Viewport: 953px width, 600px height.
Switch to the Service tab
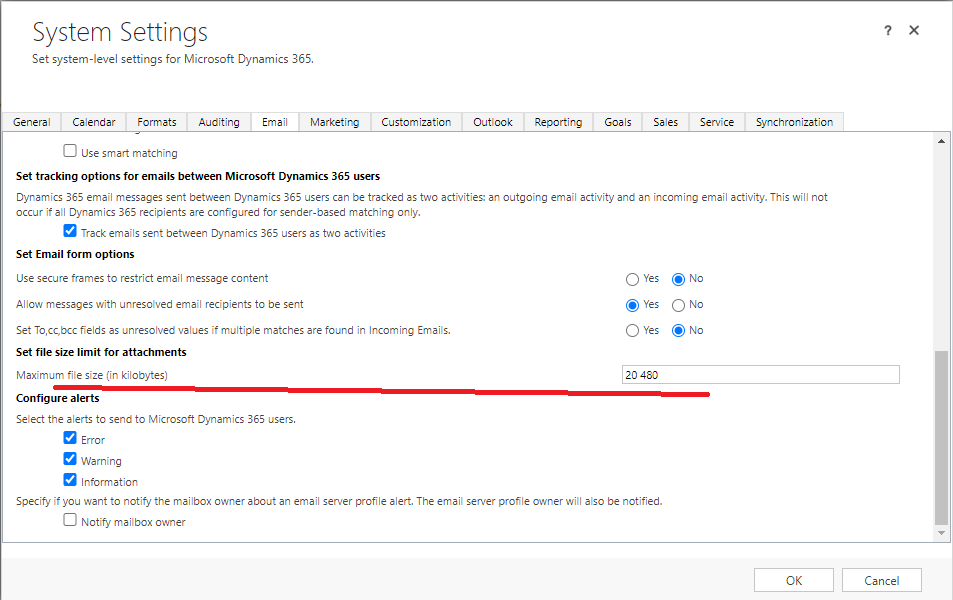[717, 122]
